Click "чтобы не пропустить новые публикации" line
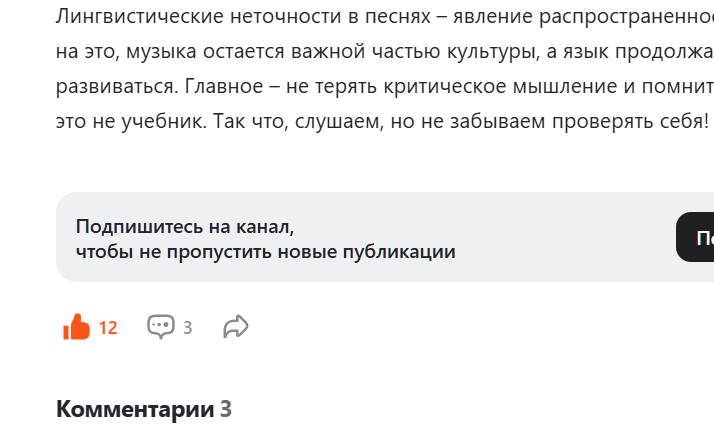Screen dimensions: 714x441 (265, 251)
